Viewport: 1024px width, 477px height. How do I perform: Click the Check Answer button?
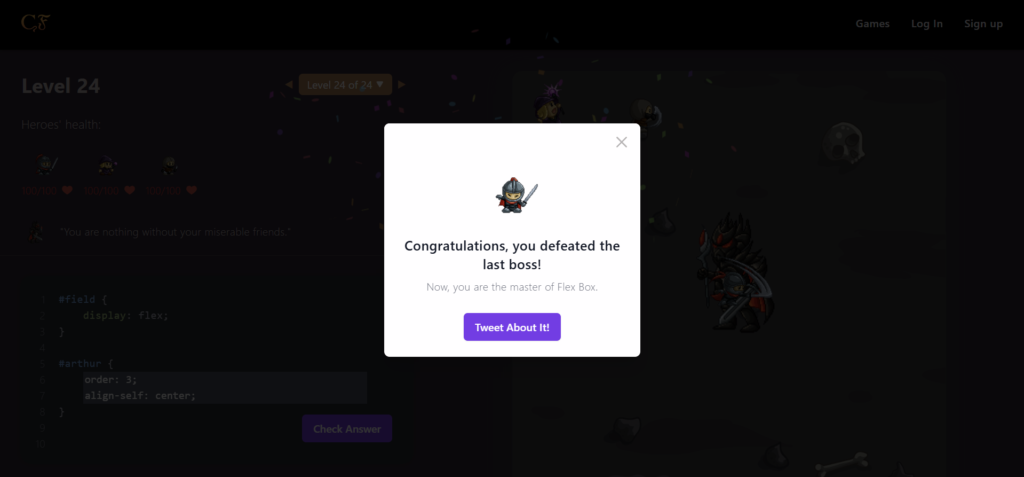coord(347,429)
